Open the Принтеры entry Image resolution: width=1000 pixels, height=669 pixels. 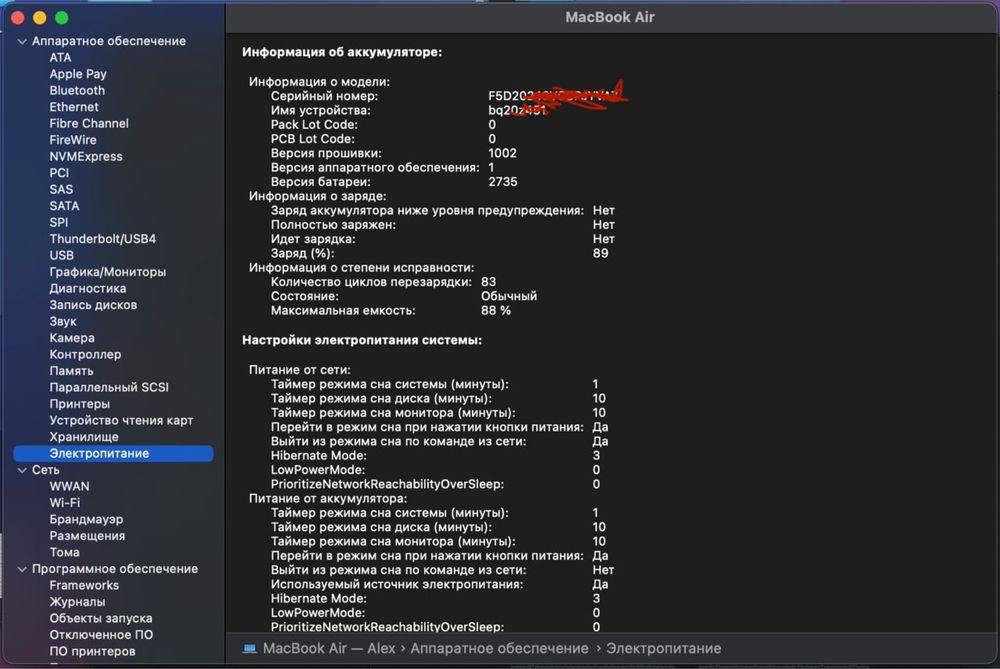pos(80,404)
